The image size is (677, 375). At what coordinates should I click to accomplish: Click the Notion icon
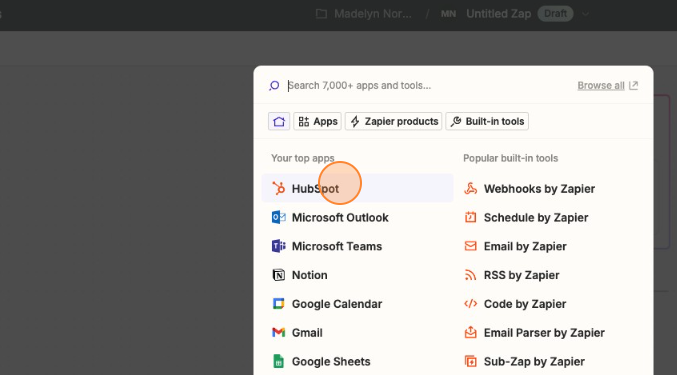click(278, 275)
